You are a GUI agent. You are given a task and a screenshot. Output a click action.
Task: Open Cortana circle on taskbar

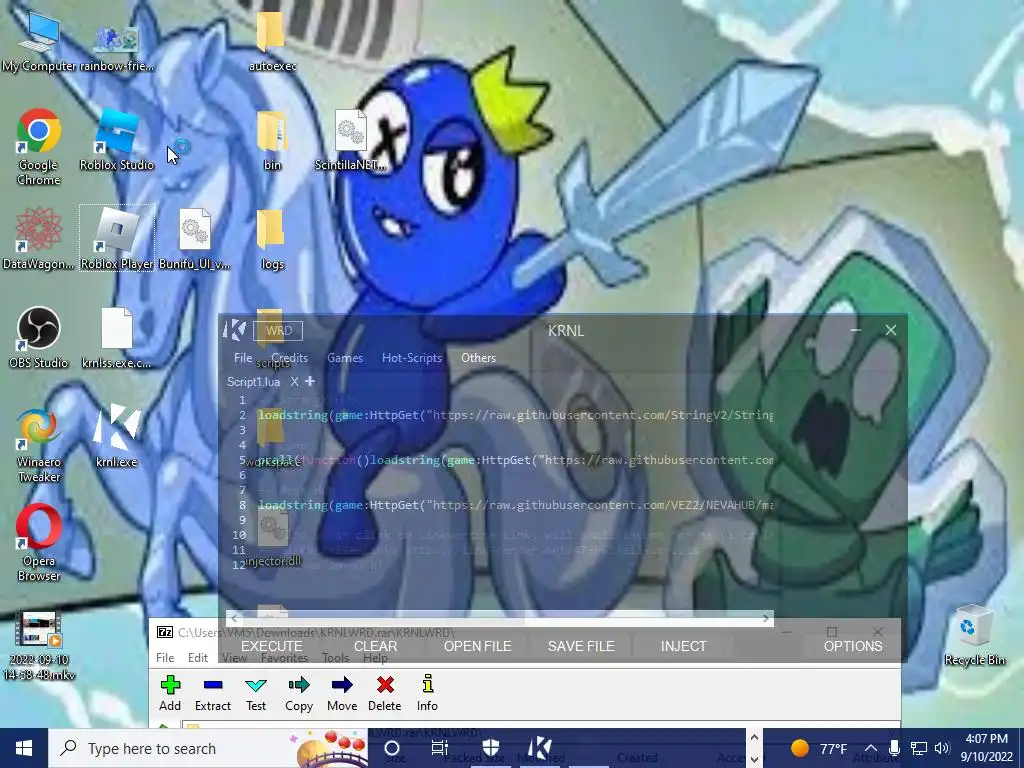point(392,748)
